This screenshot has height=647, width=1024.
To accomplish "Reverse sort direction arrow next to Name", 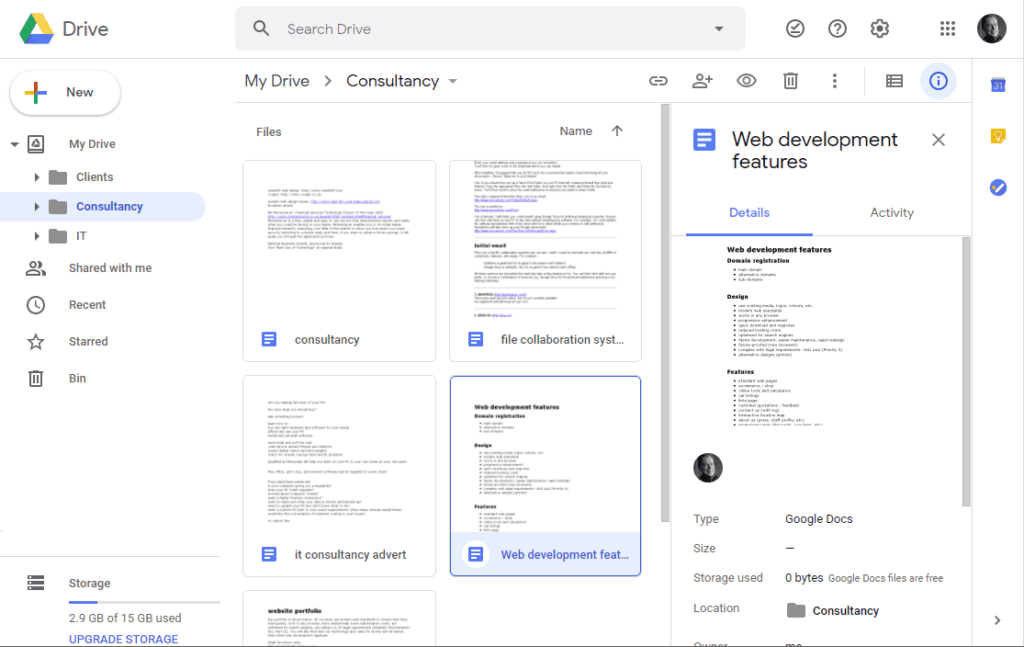I will [x=617, y=131].
